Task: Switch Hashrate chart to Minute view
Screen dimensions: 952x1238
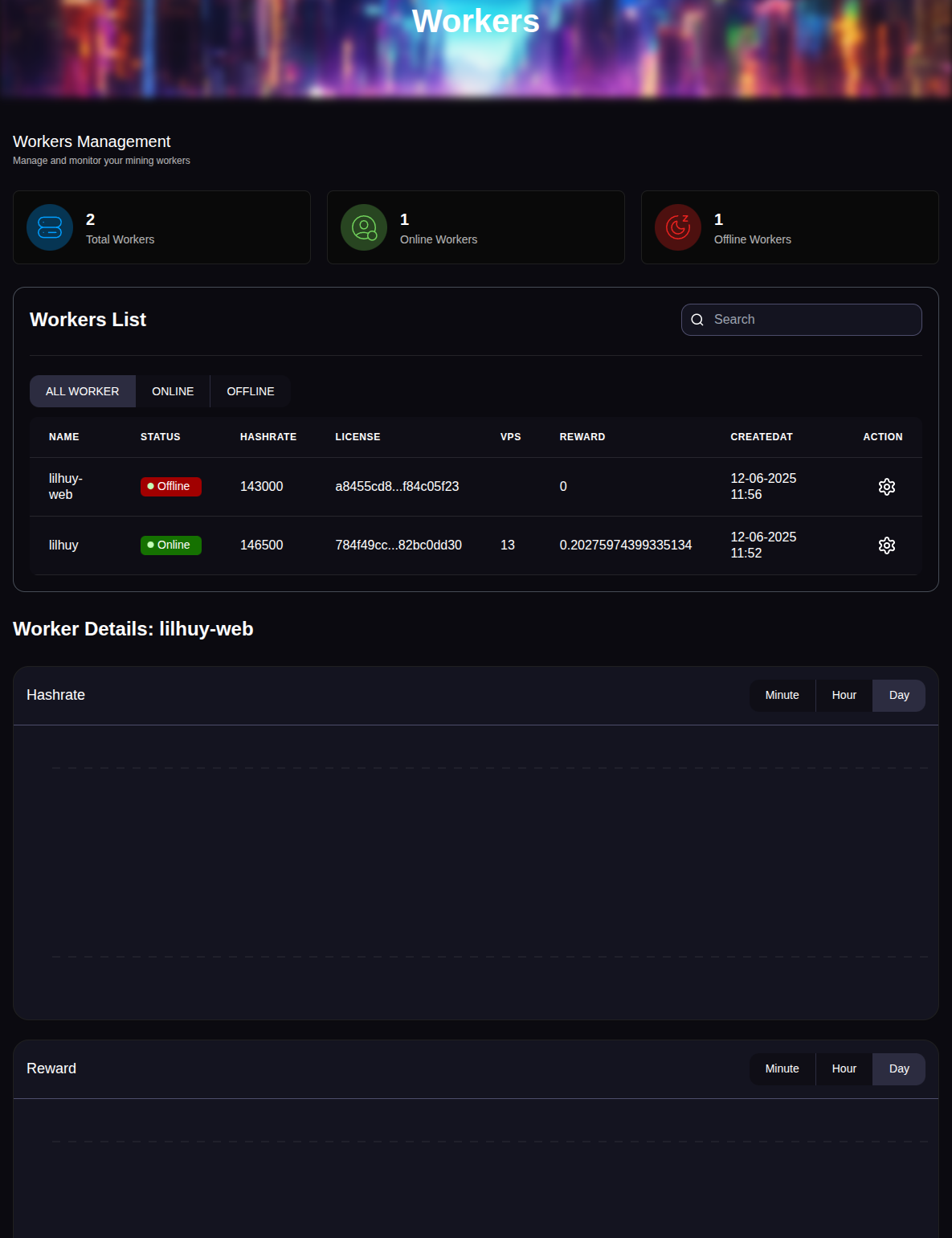Action: coord(782,695)
